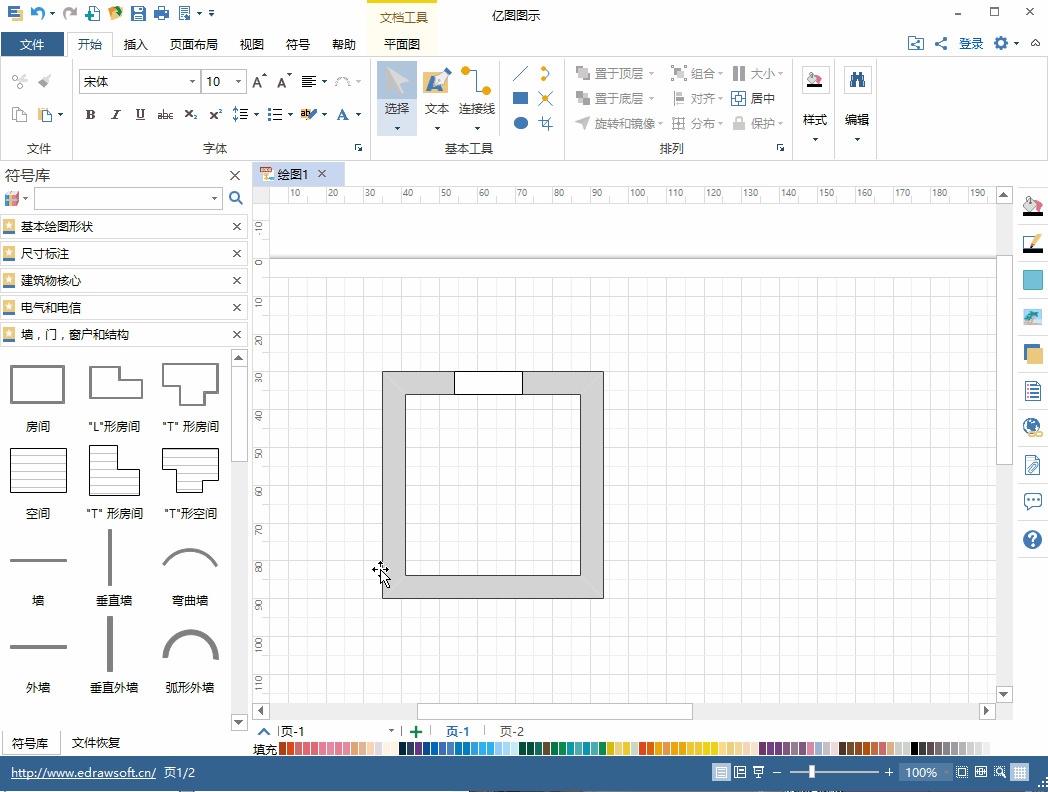Choose the Text tool in ribbon
Screen dimensions: 1048x792
click(436, 97)
